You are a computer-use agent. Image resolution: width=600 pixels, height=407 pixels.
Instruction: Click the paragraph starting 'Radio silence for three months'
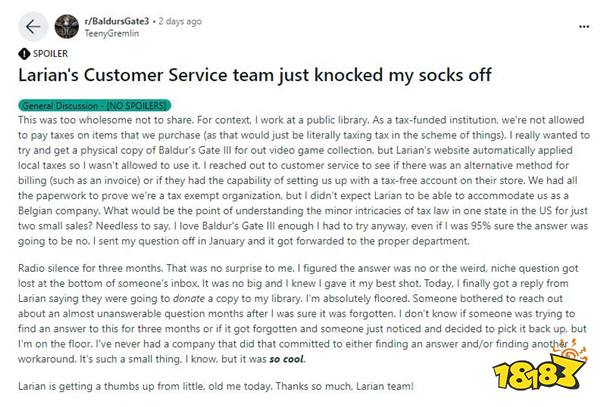coord(302,314)
